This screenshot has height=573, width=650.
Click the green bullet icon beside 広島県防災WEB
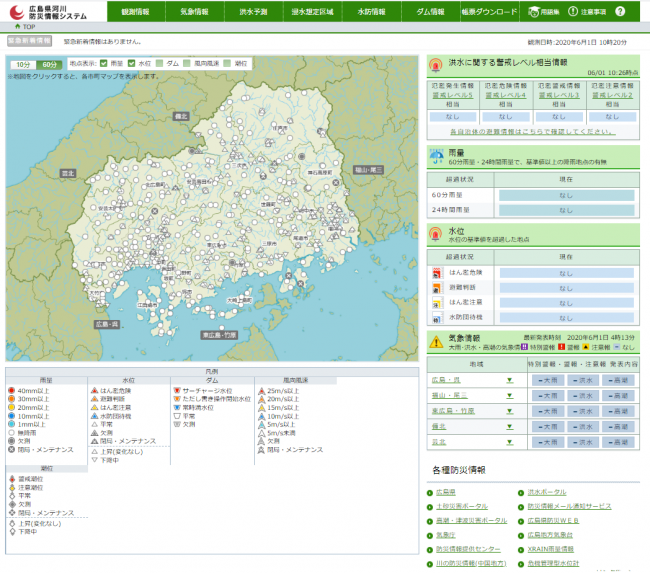coord(521,521)
